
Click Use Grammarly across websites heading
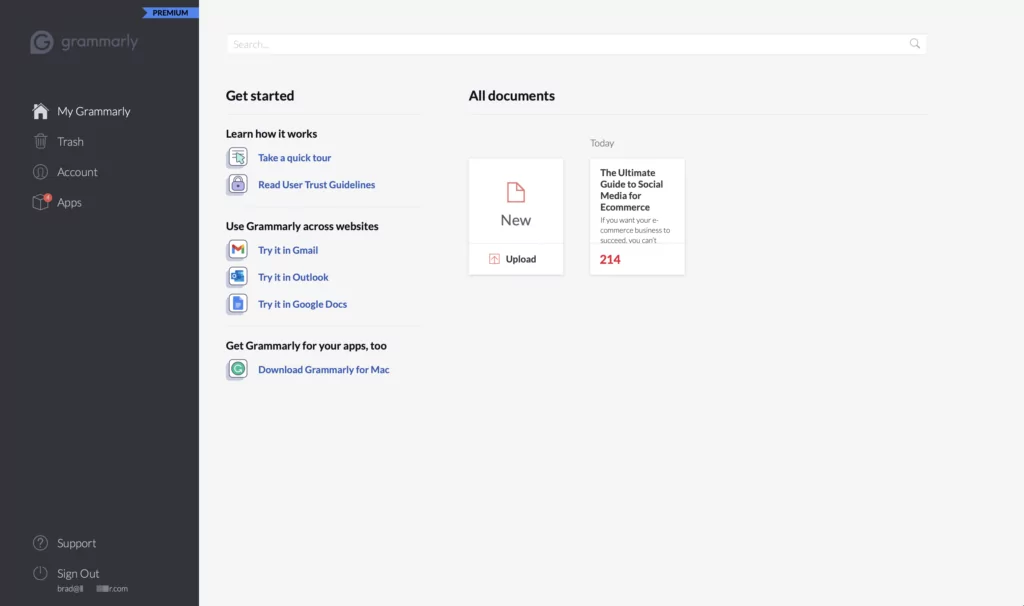[x=302, y=226]
